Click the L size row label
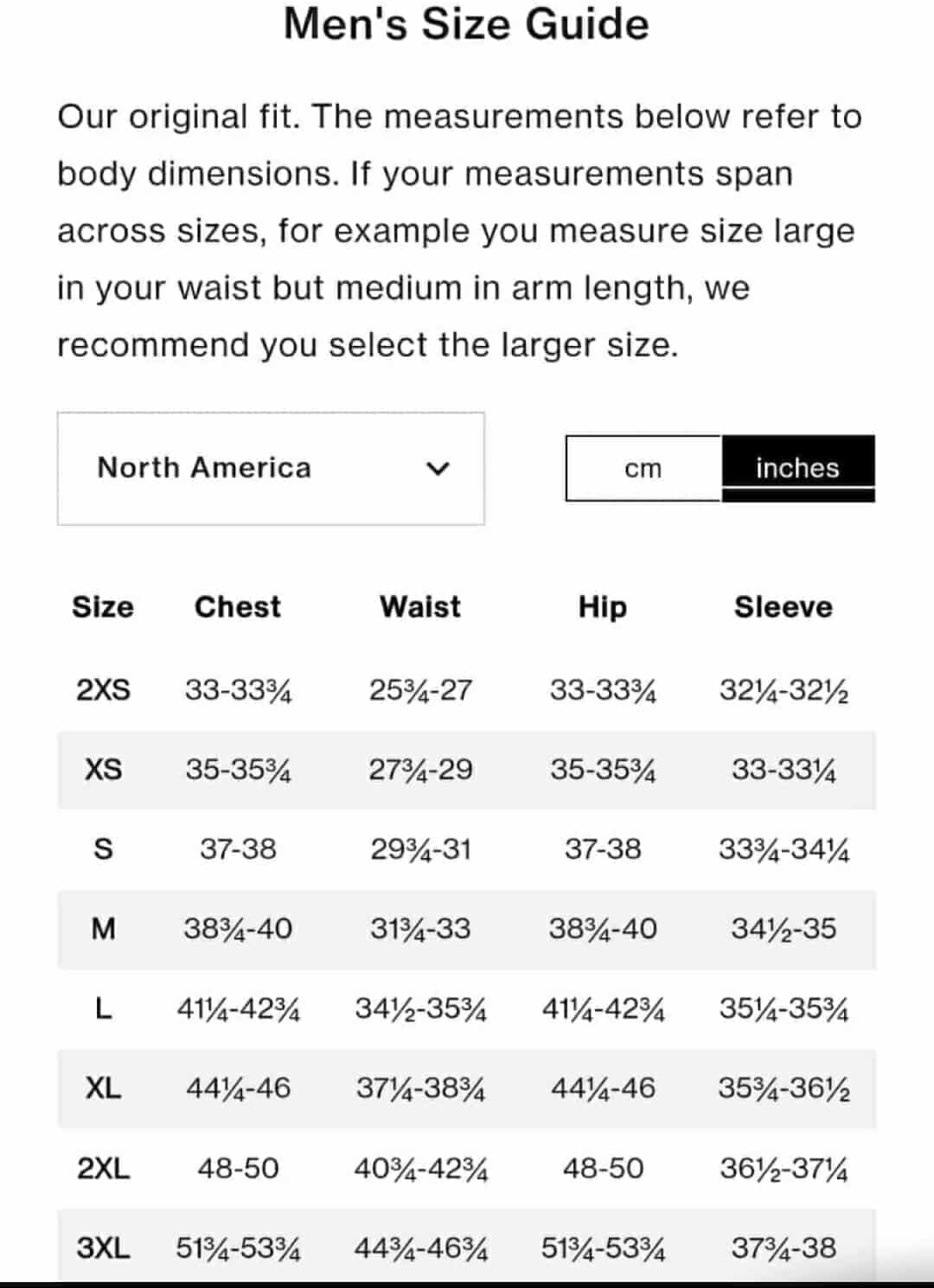This screenshot has width=934, height=1288. pyautogui.click(x=103, y=1009)
